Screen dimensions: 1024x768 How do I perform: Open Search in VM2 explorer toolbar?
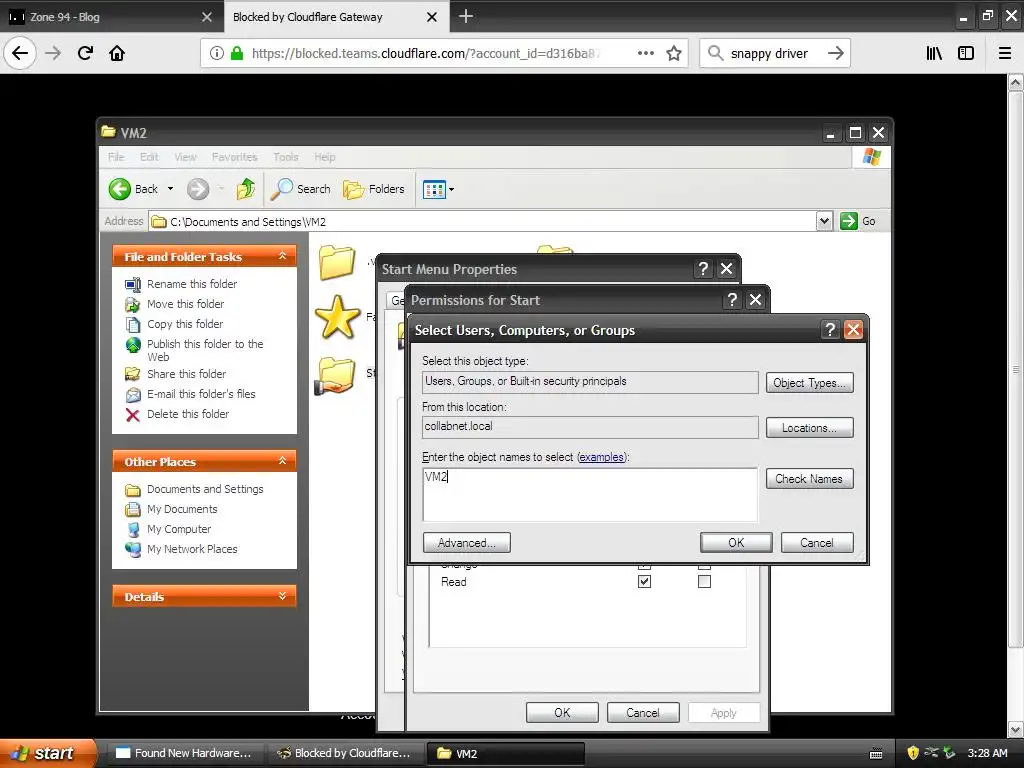tap(301, 189)
